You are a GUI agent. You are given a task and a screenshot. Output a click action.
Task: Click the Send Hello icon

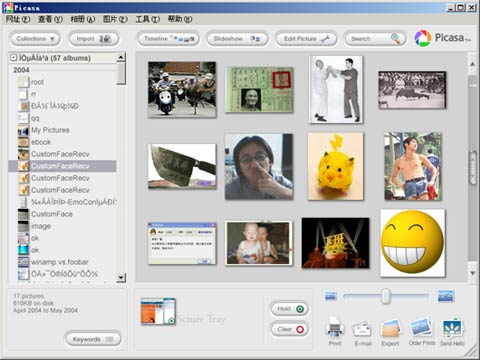point(452,328)
